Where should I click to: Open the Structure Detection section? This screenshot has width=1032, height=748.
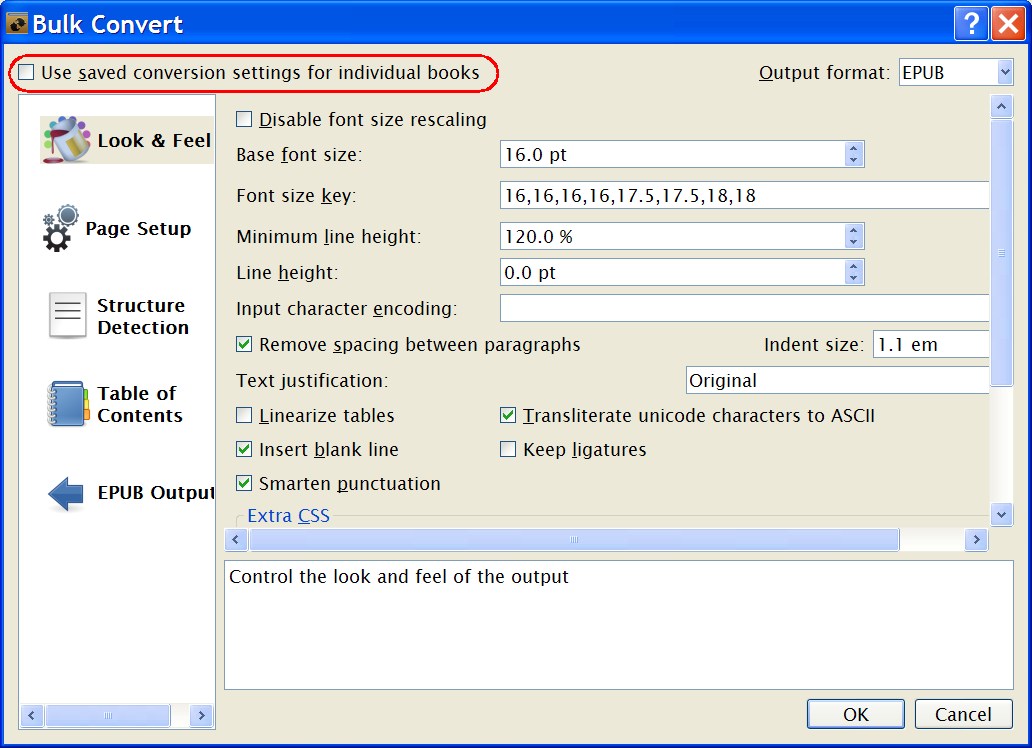118,316
